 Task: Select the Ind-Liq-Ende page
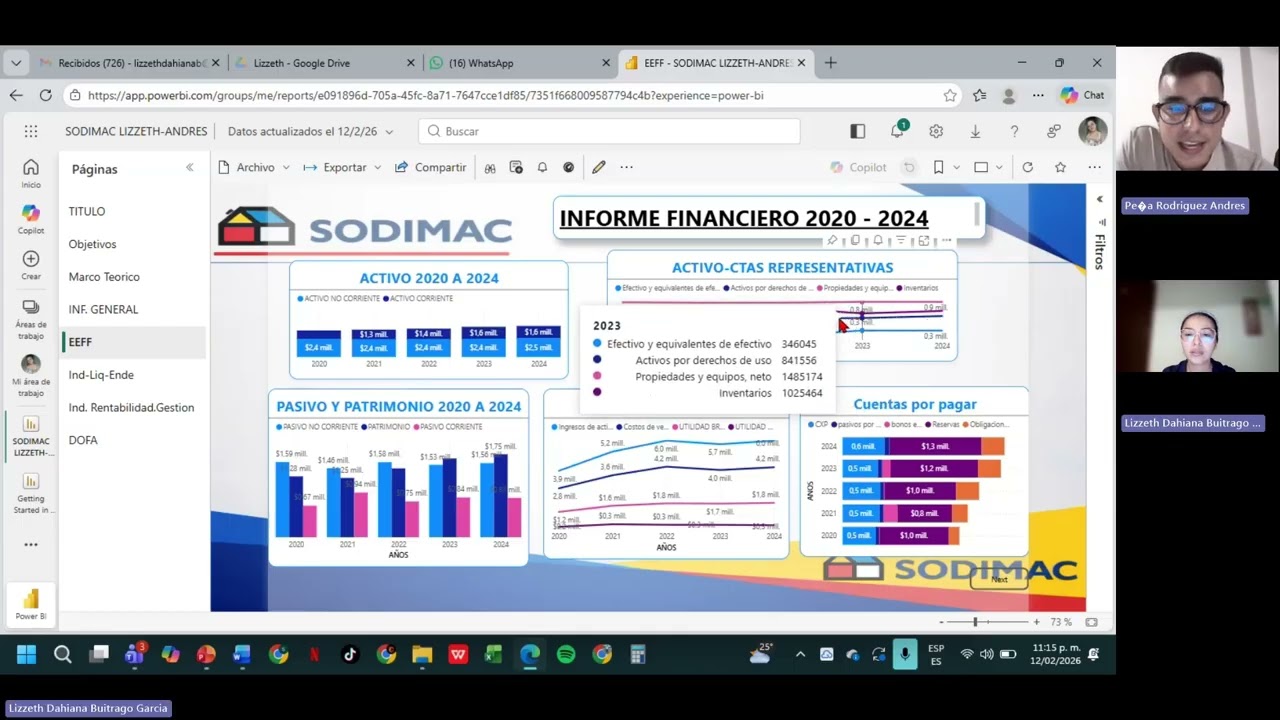101,375
